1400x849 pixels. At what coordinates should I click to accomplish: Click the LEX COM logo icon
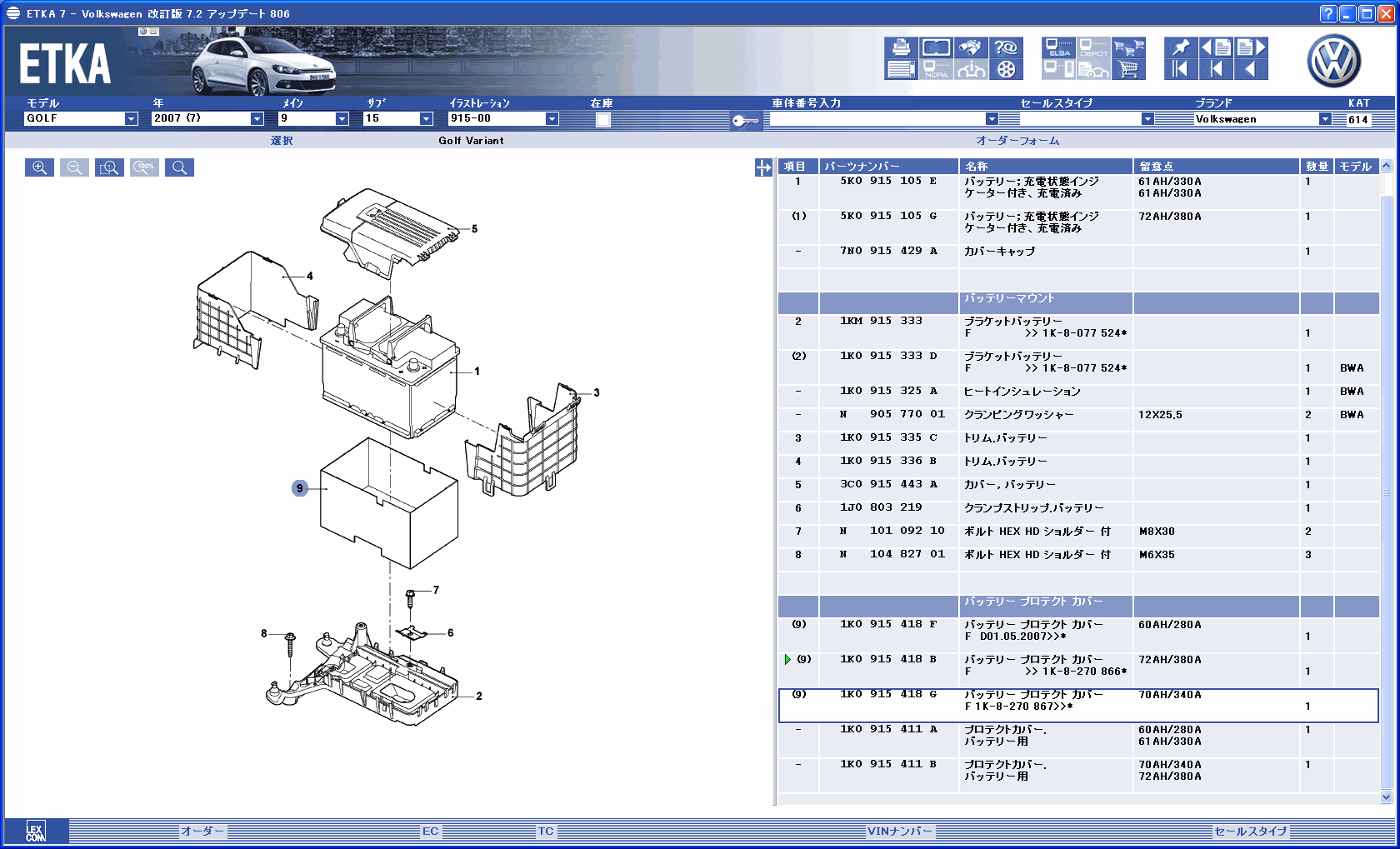pos(36,832)
